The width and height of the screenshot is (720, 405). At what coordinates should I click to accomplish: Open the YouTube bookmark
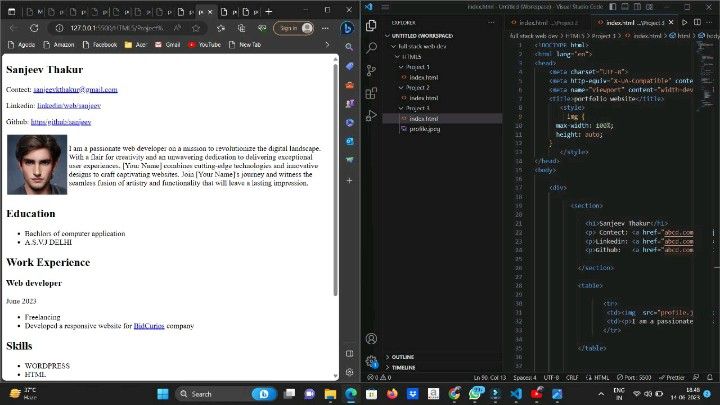coord(204,45)
